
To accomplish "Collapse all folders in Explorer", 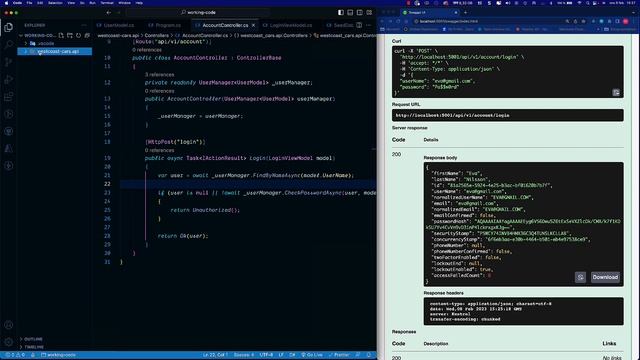I will (x=87, y=36).
